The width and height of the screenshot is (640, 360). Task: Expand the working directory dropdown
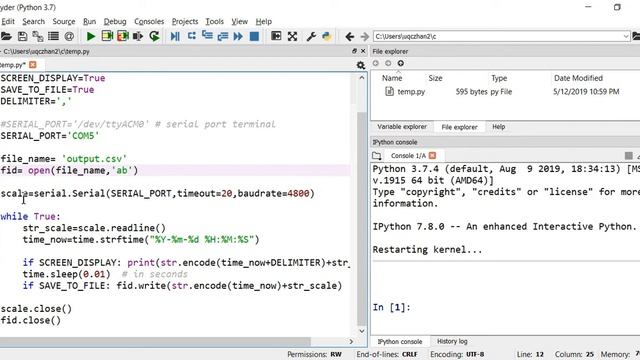click(x=626, y=36)
